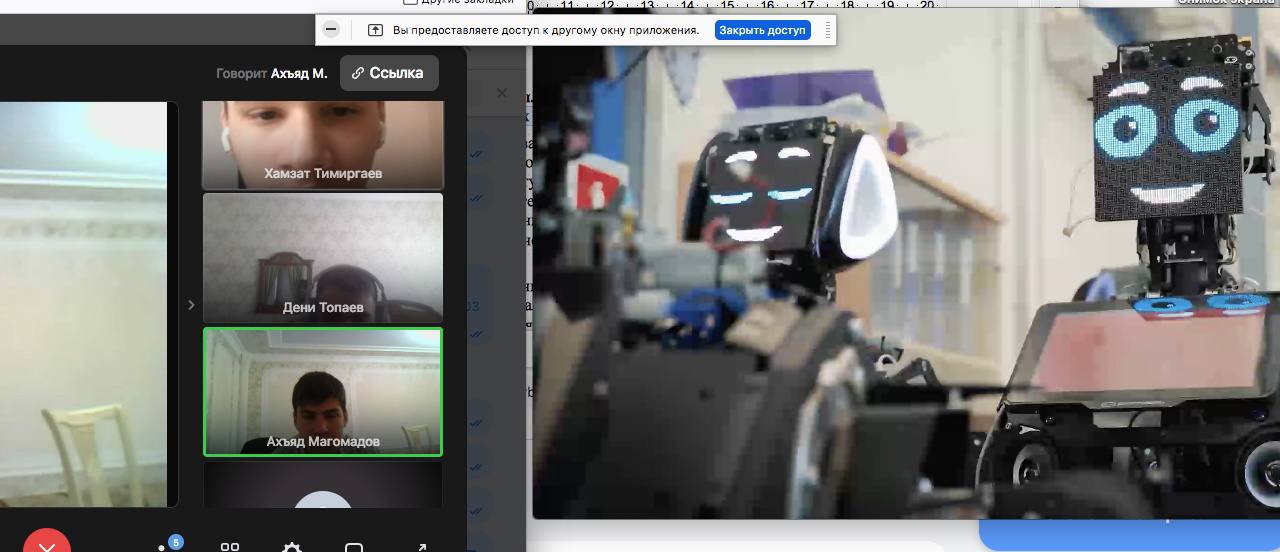Click the main speaker video area
The height and width of the screenshot is (552, 1280).
(85, 300)
